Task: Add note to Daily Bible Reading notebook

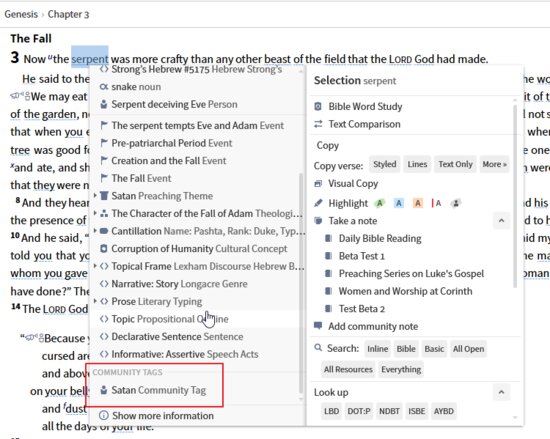Action: [380, 238]
